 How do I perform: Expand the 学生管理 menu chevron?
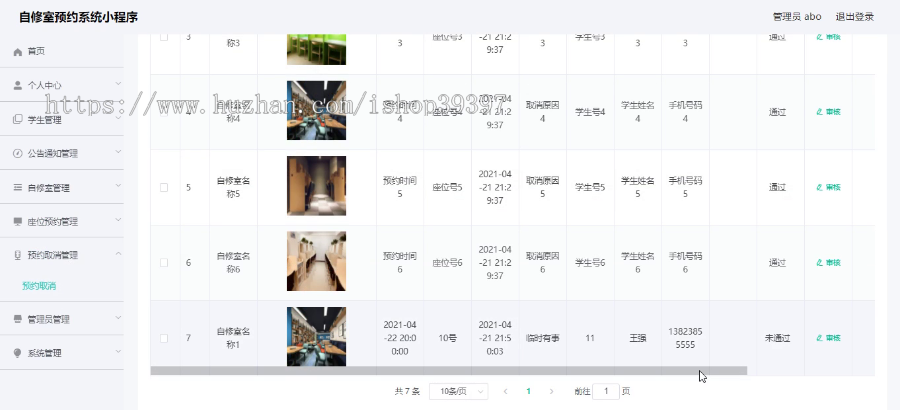pos(118,118)
